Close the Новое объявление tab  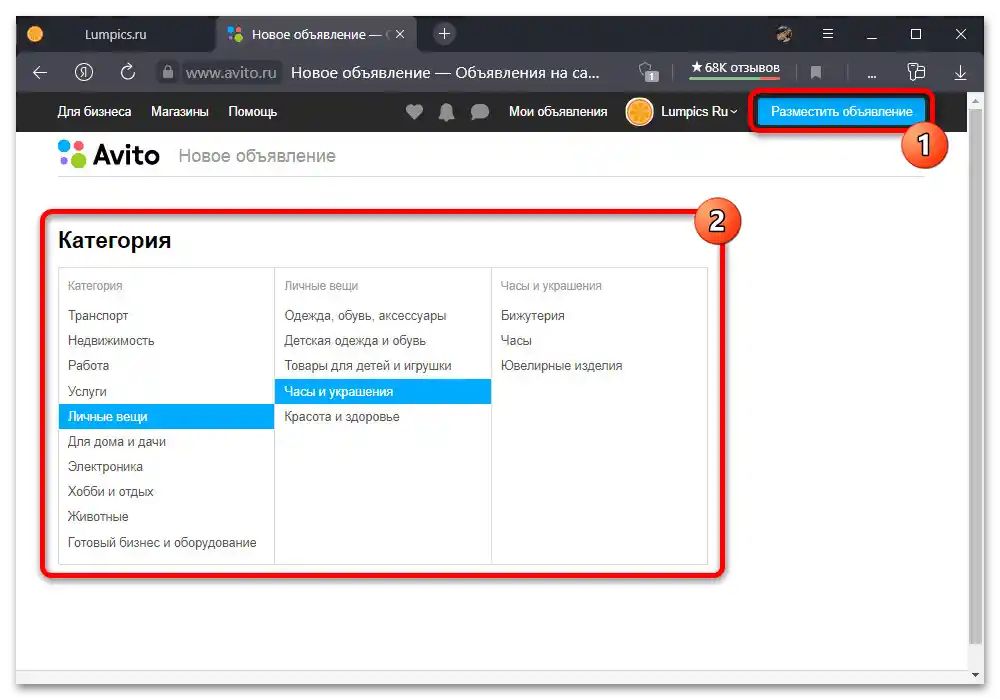(400, 34)
